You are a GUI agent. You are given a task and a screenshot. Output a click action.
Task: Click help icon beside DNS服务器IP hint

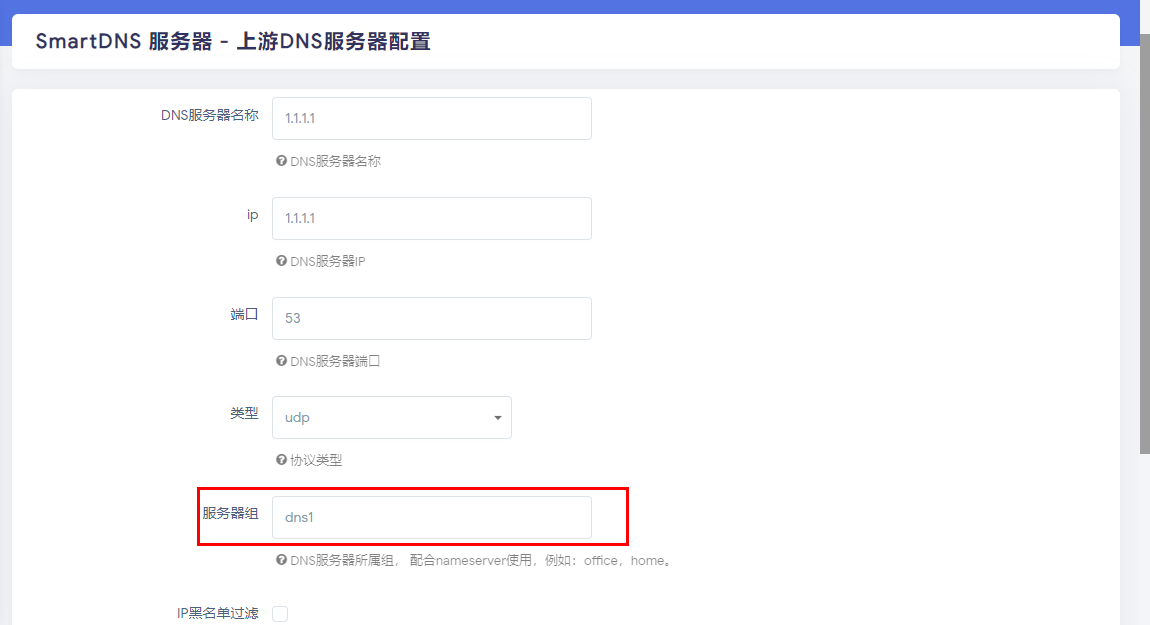click(281, 260)
